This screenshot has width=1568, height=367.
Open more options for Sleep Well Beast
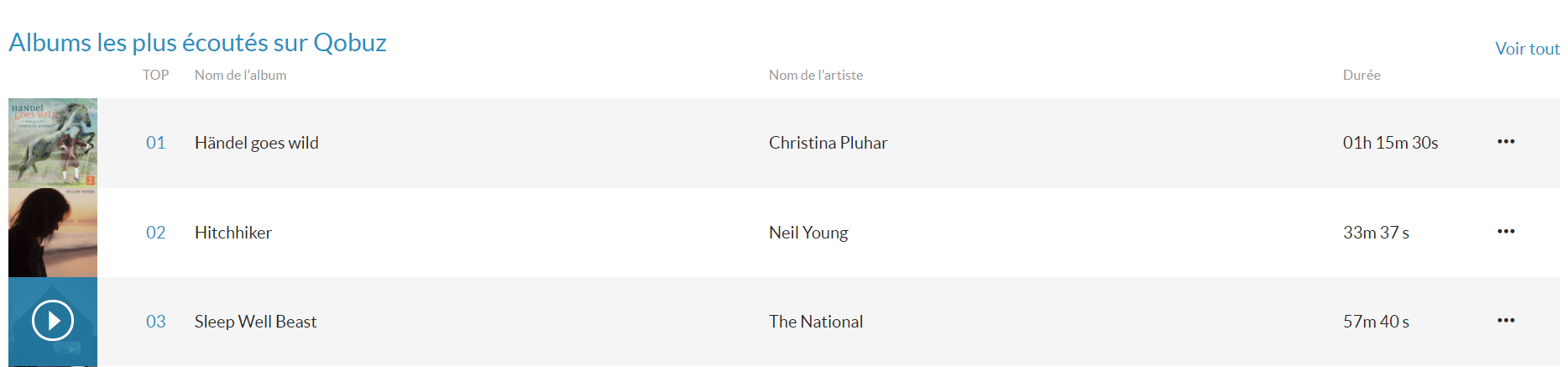coord(1506,321)
